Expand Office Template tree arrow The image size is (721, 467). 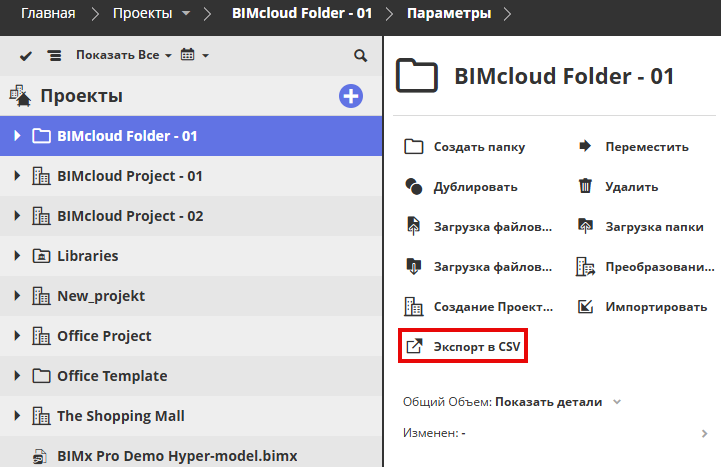17,376
